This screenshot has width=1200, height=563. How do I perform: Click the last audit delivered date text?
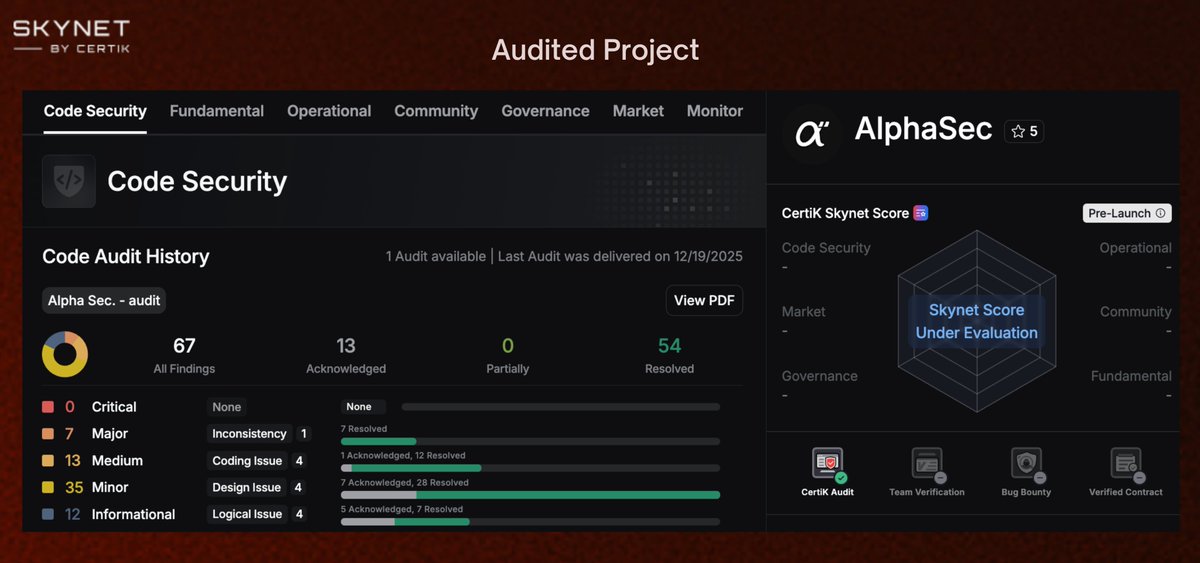tap(620, 257)
